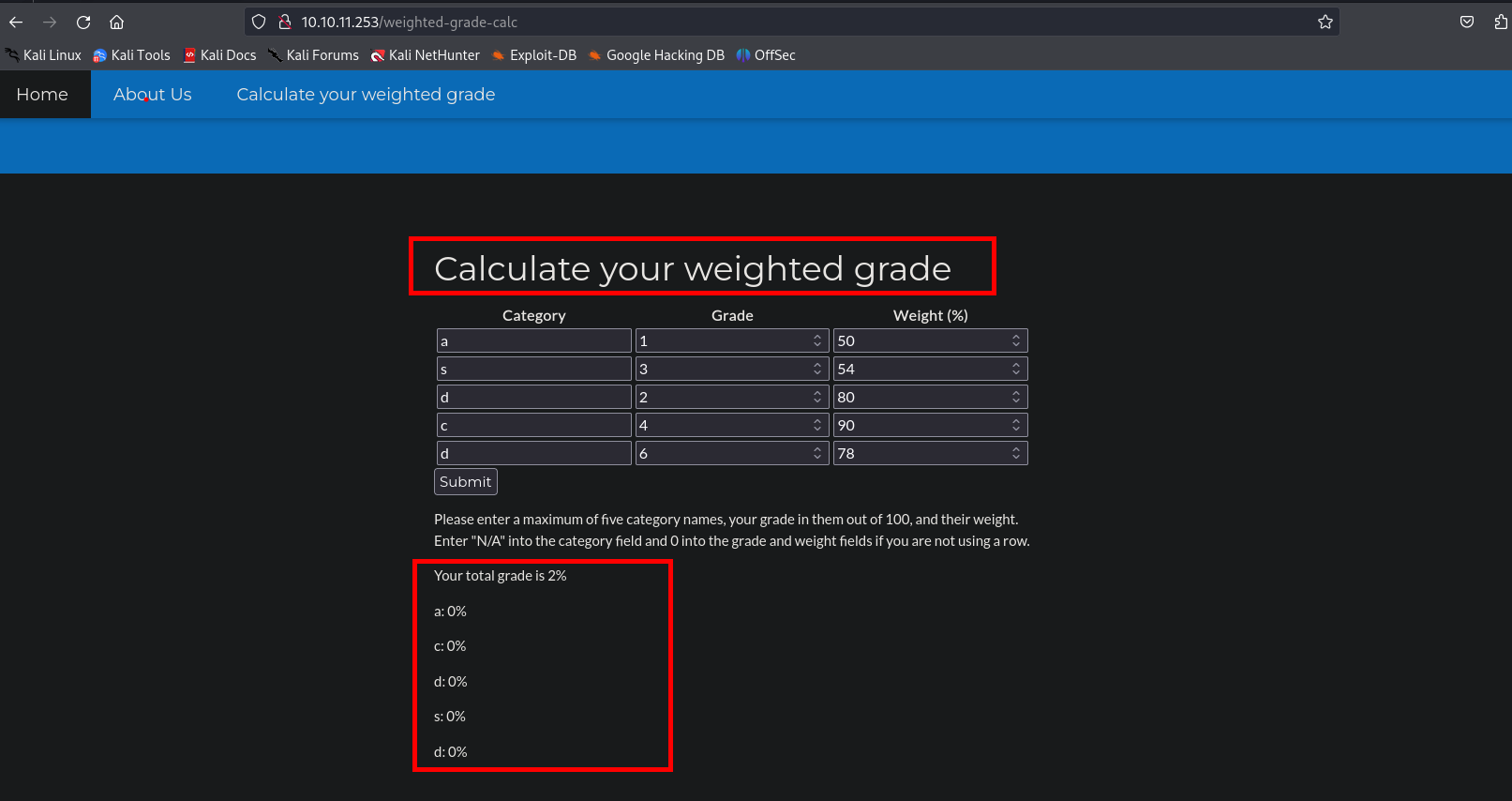
Task: Open the Google Hacking DB bookmark
Action: pos(656,55)
